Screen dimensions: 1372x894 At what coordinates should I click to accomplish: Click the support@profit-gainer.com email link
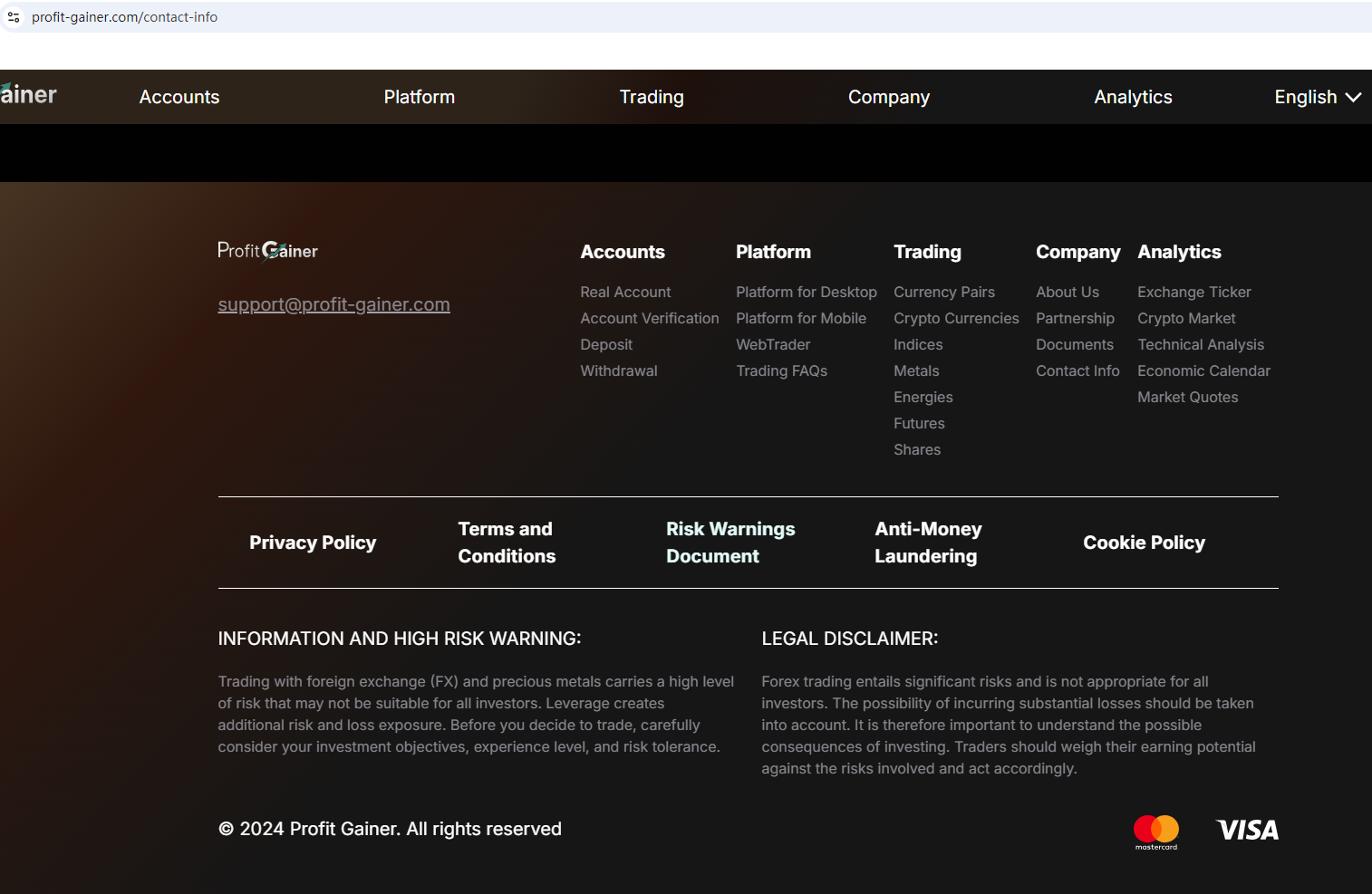(333, 304)
